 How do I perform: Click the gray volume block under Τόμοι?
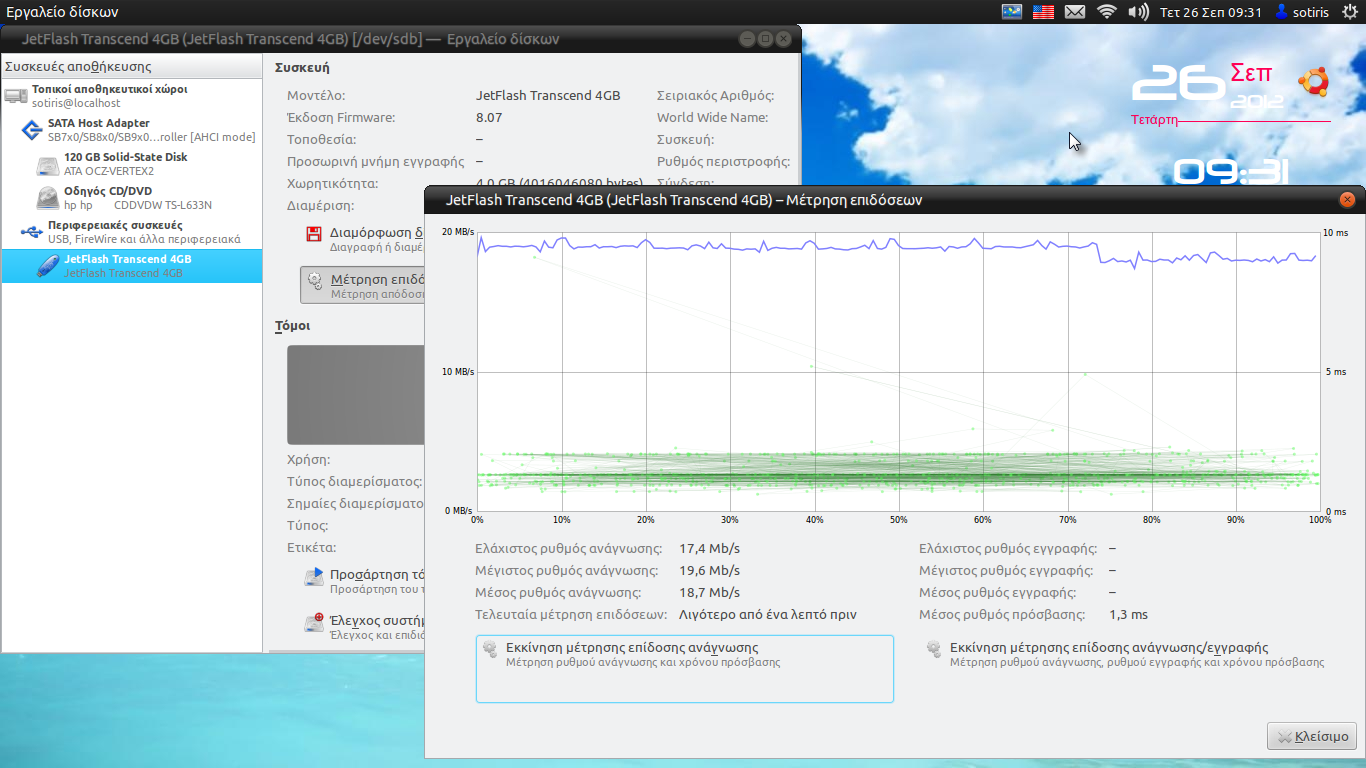356,394
